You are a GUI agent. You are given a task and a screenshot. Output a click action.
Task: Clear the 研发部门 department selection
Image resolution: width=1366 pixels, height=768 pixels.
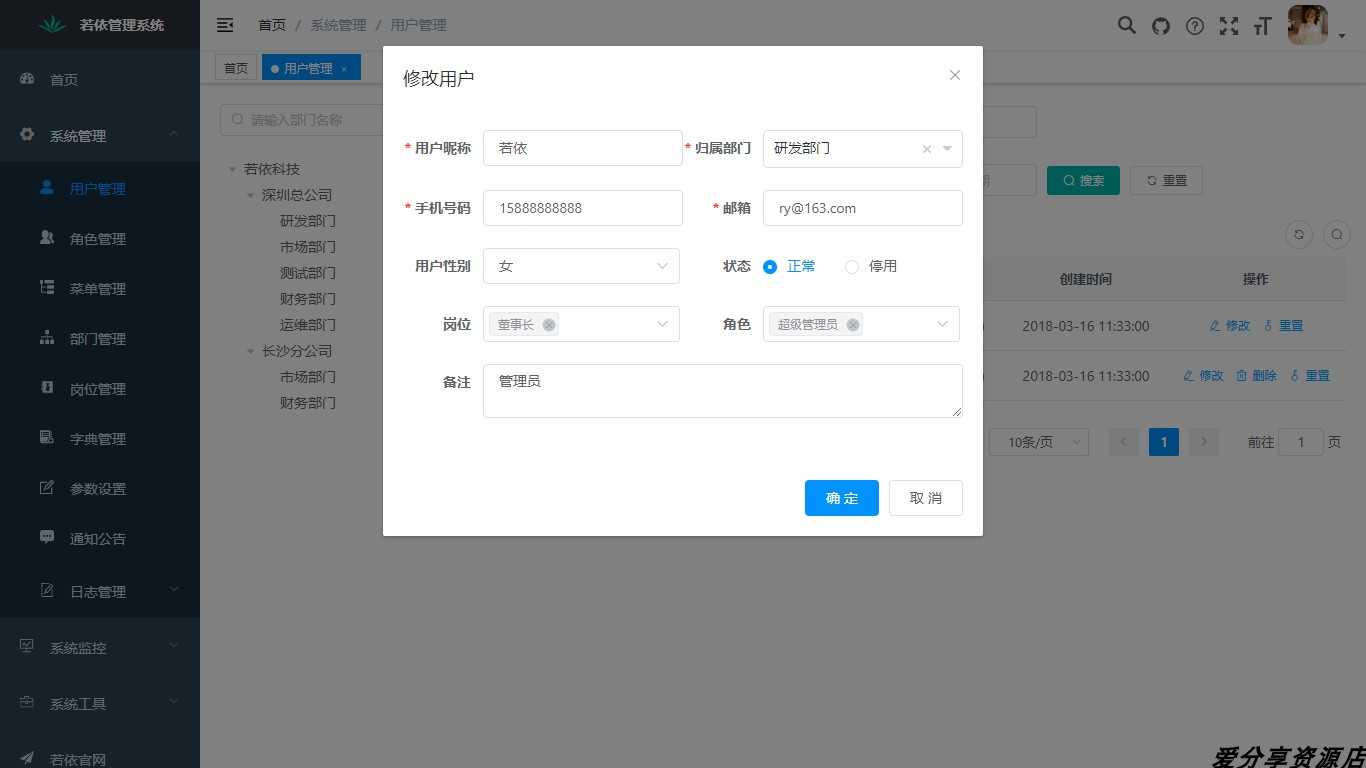click(x=926, y=149)
